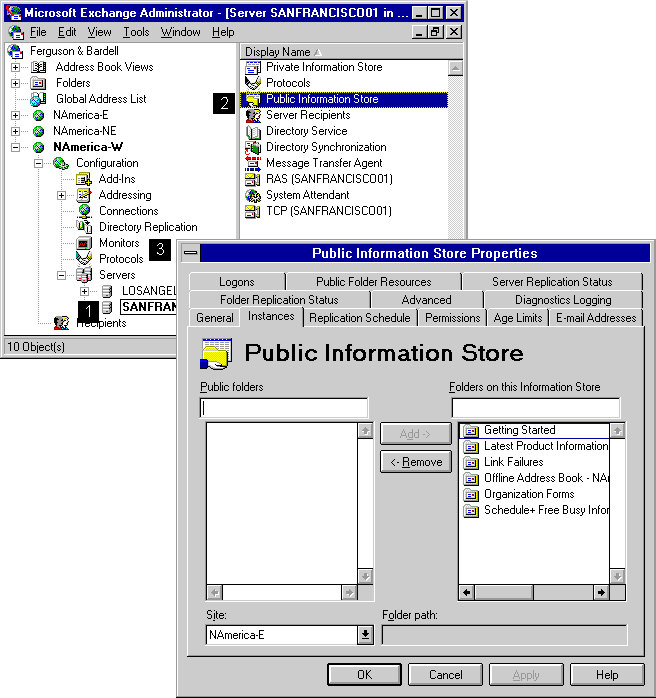The width and height of the screenshot is (656, 698).
Task: Click the Message Transfer Agent icon
Action: coord(253,163)
